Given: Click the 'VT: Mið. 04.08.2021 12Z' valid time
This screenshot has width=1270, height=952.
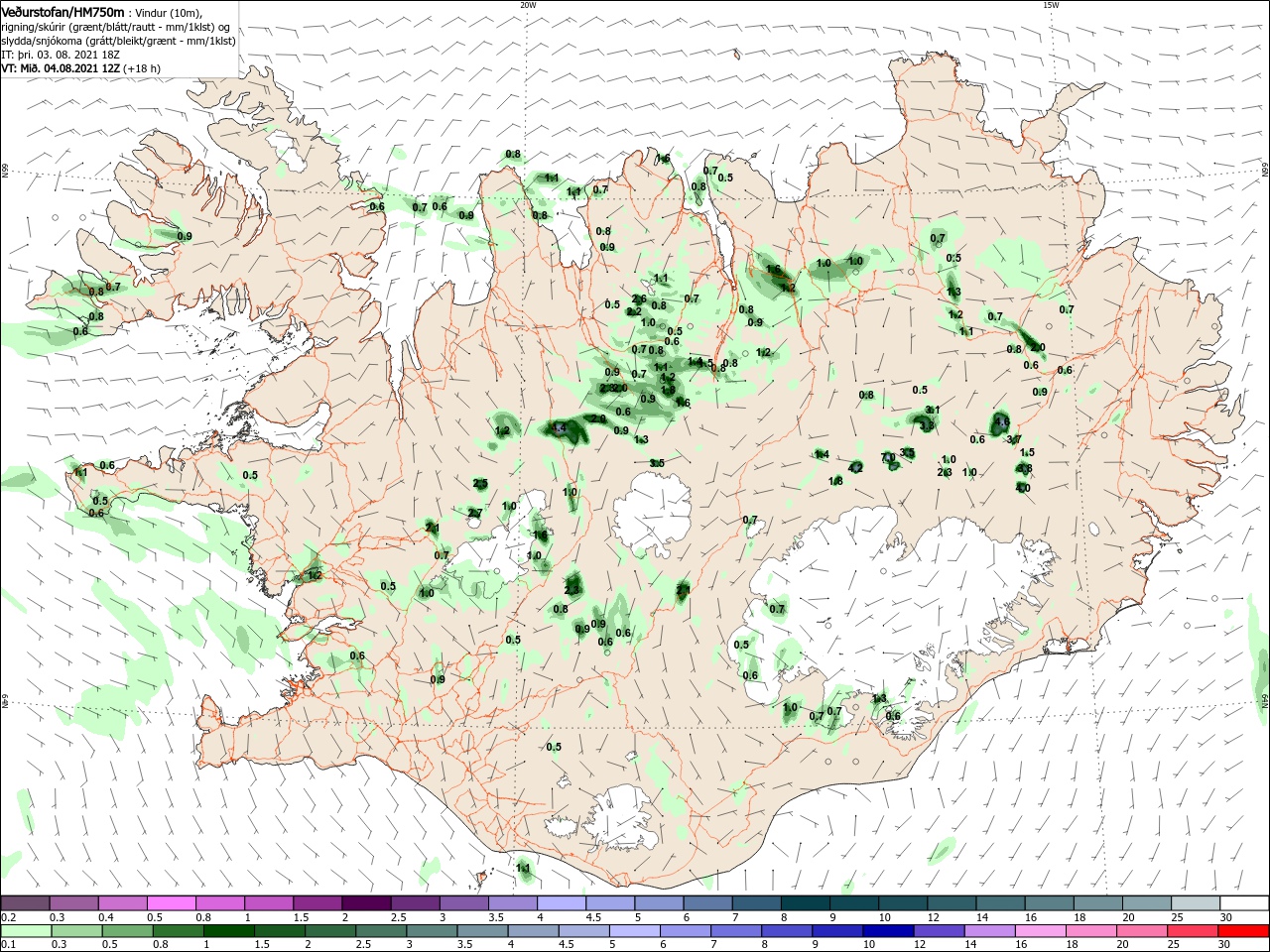Looking at the screenshot, I should tap(62, 68).
